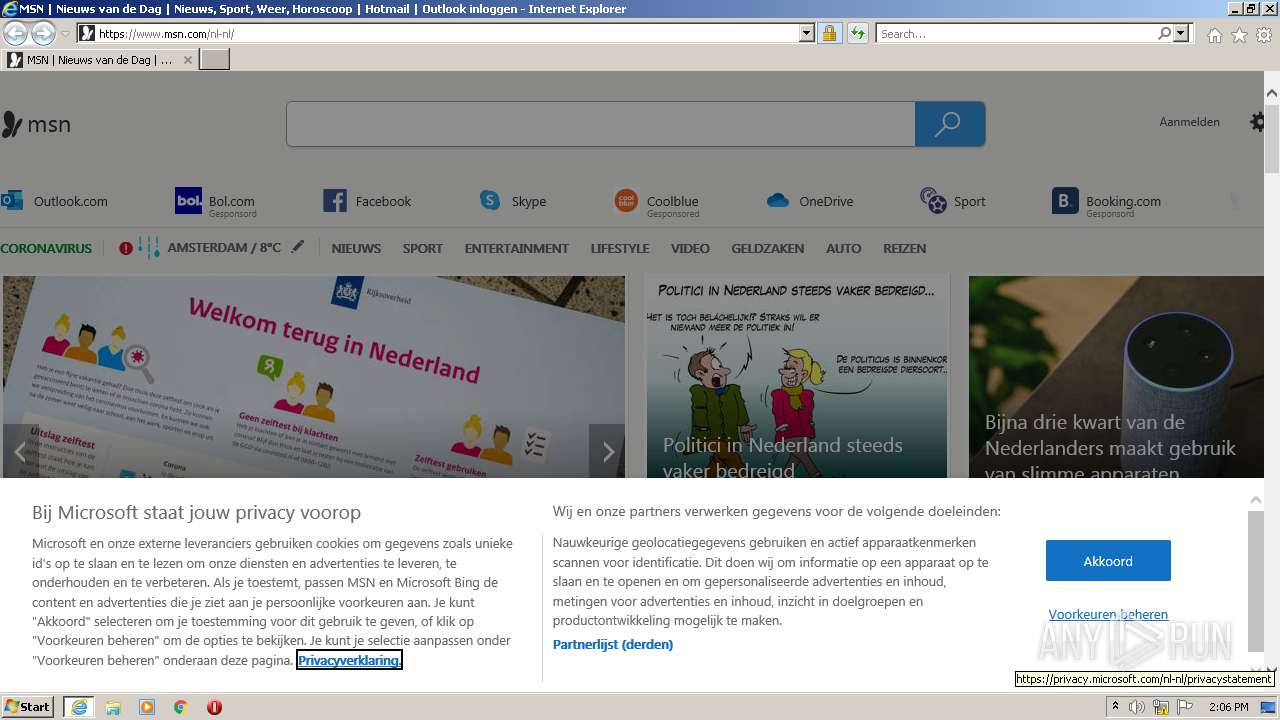The image size is (1280, 720).
Task: Open the Reizen menu item
Action: 905,248
